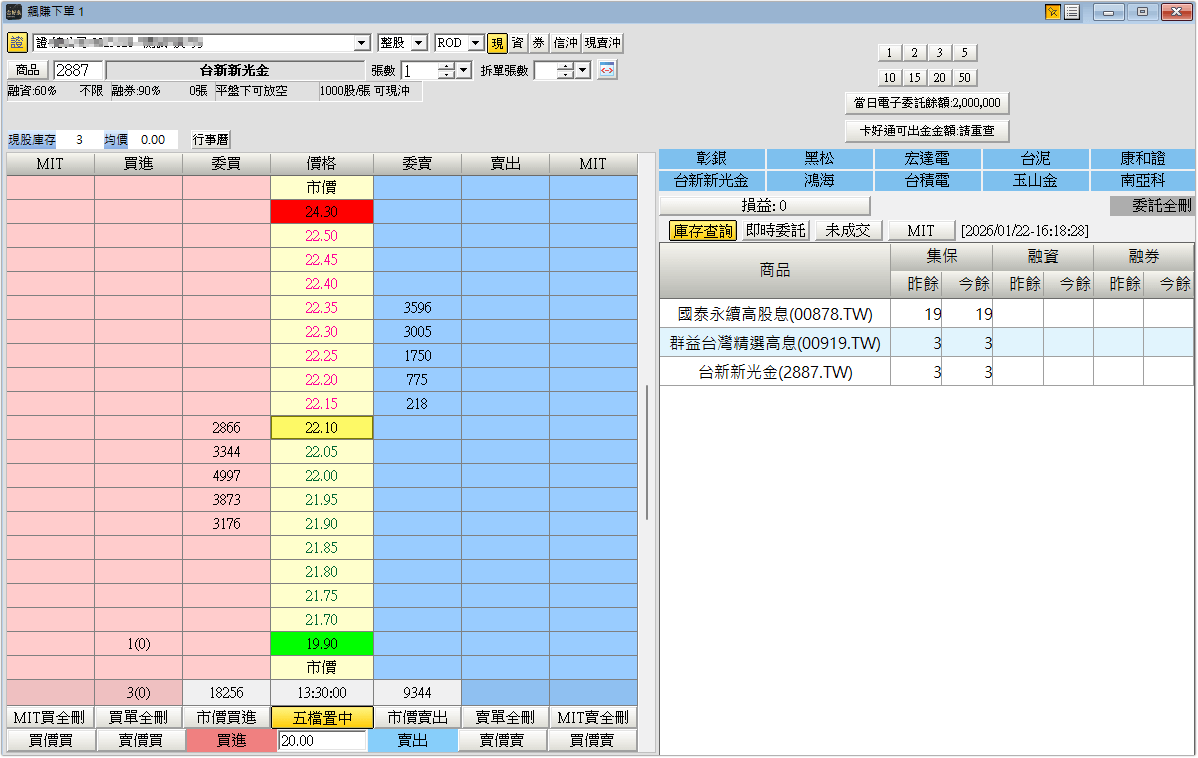Click 卡好通可出金金額 button
The image size is (1198, 758).
click(x=927, y=131)
